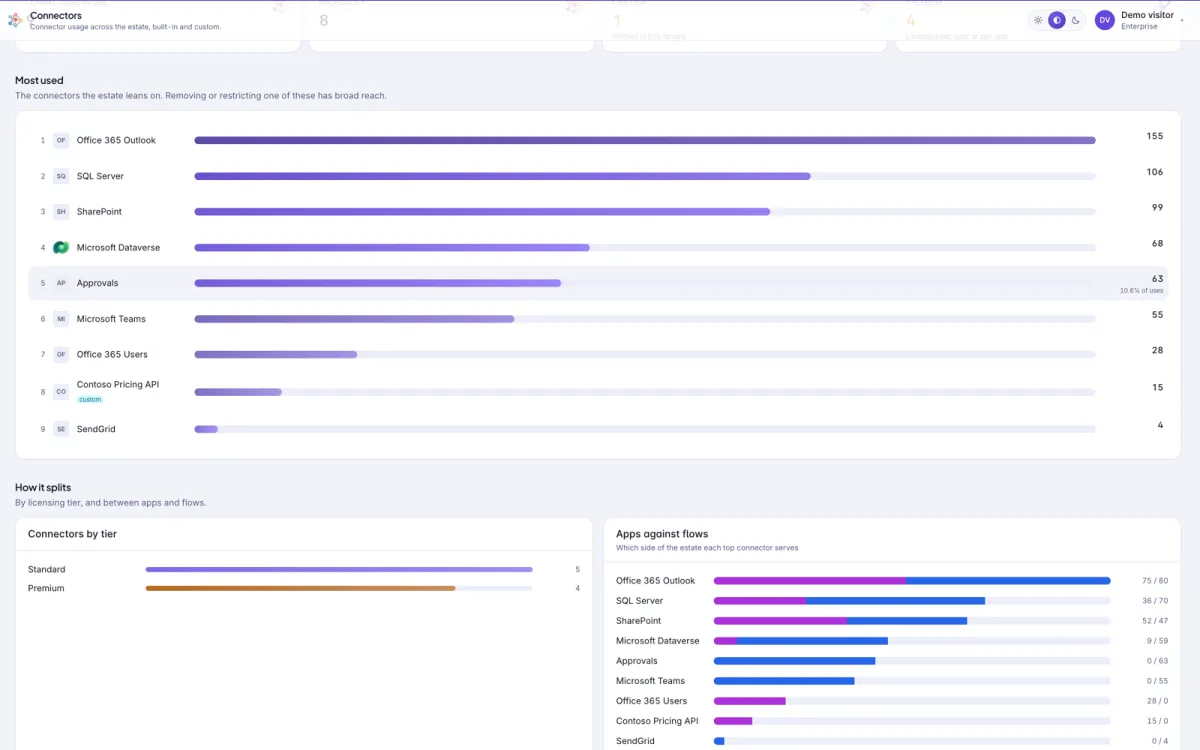Image resolution: width=1200 pixels, height=750 pixels.
Task: Click the Apps against flows card title
Action: [x=662, y=535]
